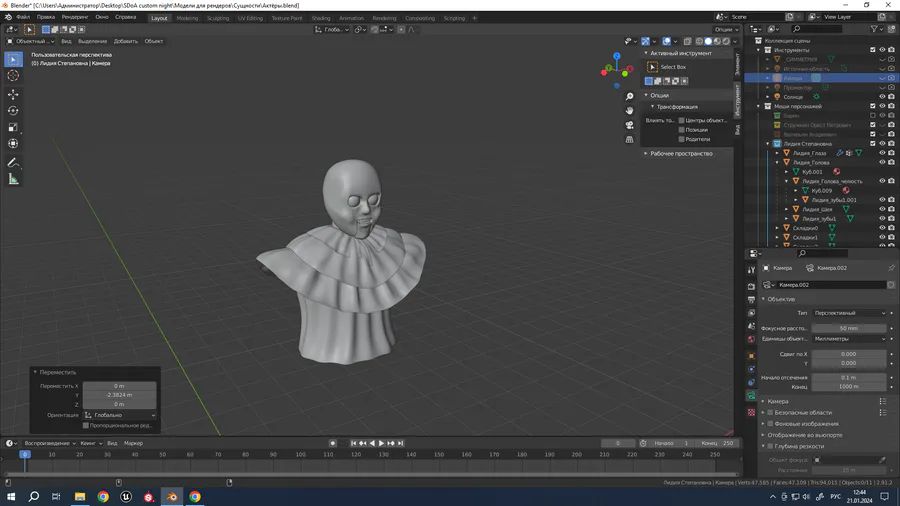900x506 pixels.
Task: Enable Фоновые изображения checkbox
Action: click(x=770, y=424)
